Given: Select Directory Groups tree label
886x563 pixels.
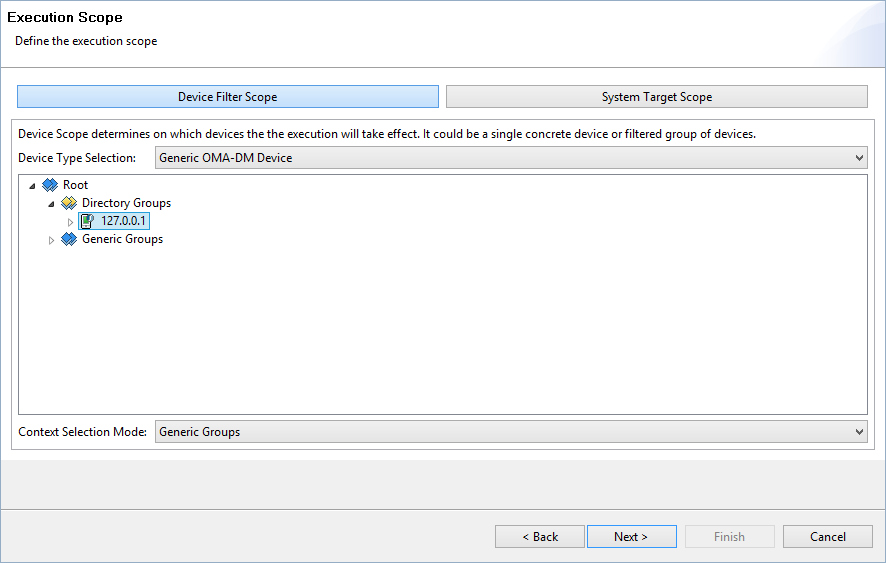Looking at the screenshot, I should click(x=126, y=203).
